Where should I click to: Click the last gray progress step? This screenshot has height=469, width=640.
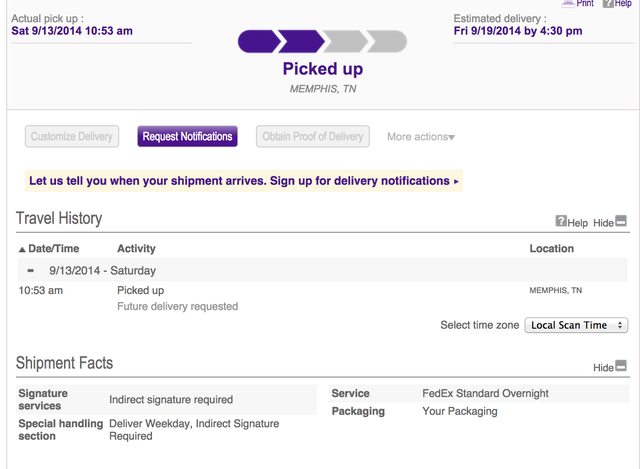tap(386, 41)
